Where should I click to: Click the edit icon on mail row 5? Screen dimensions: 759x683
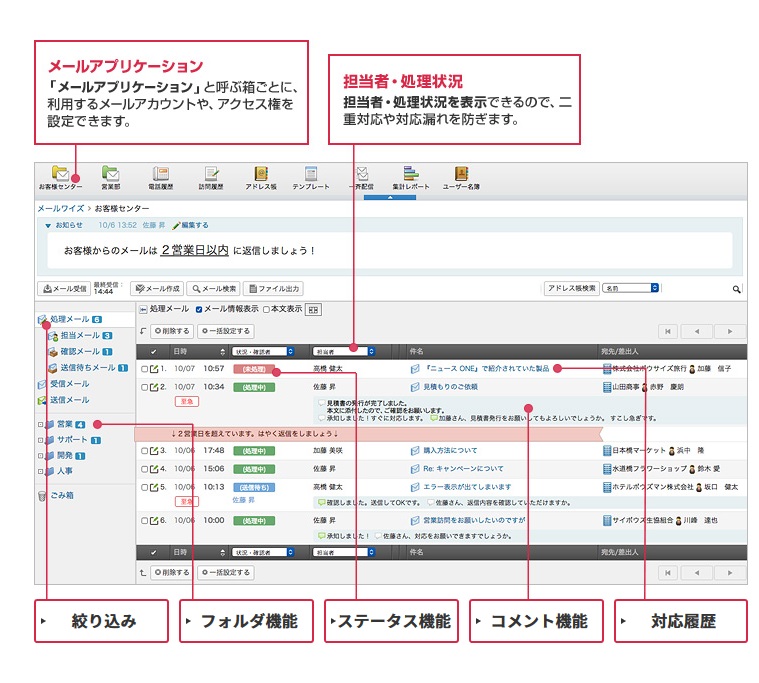click(154, 487)
